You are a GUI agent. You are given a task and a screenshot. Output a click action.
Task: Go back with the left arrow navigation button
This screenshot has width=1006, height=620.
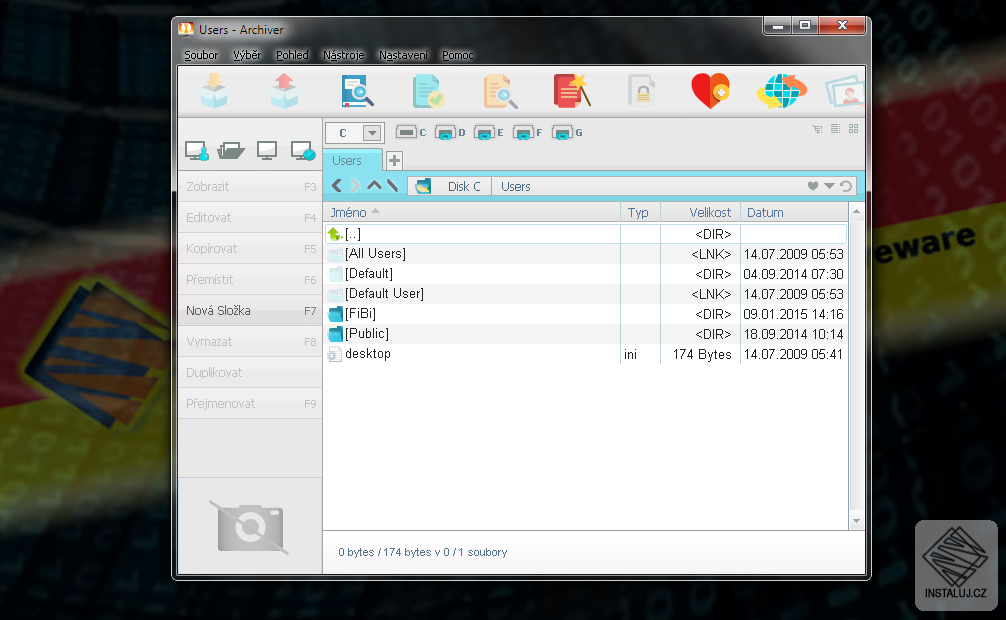click(x=337, y=186)
